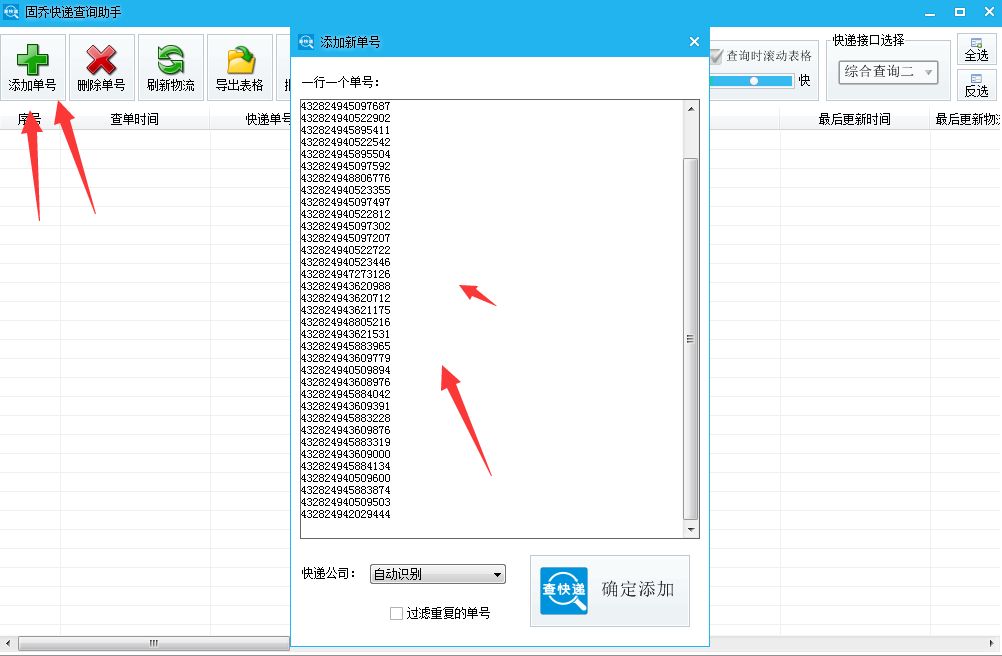Viewport: 1002px width, 656px height.
Task: Click tracking number 432824948806776
Action: pos(346,178)
